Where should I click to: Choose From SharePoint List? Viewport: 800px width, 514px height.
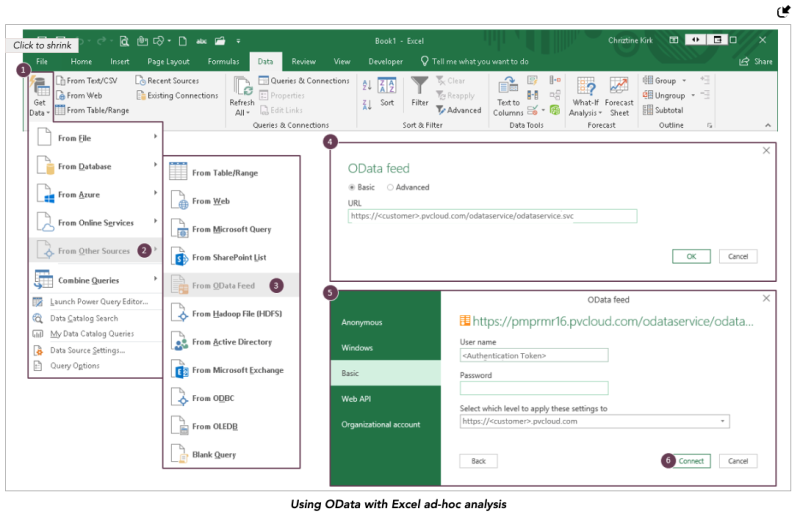(x=231, y=257)
